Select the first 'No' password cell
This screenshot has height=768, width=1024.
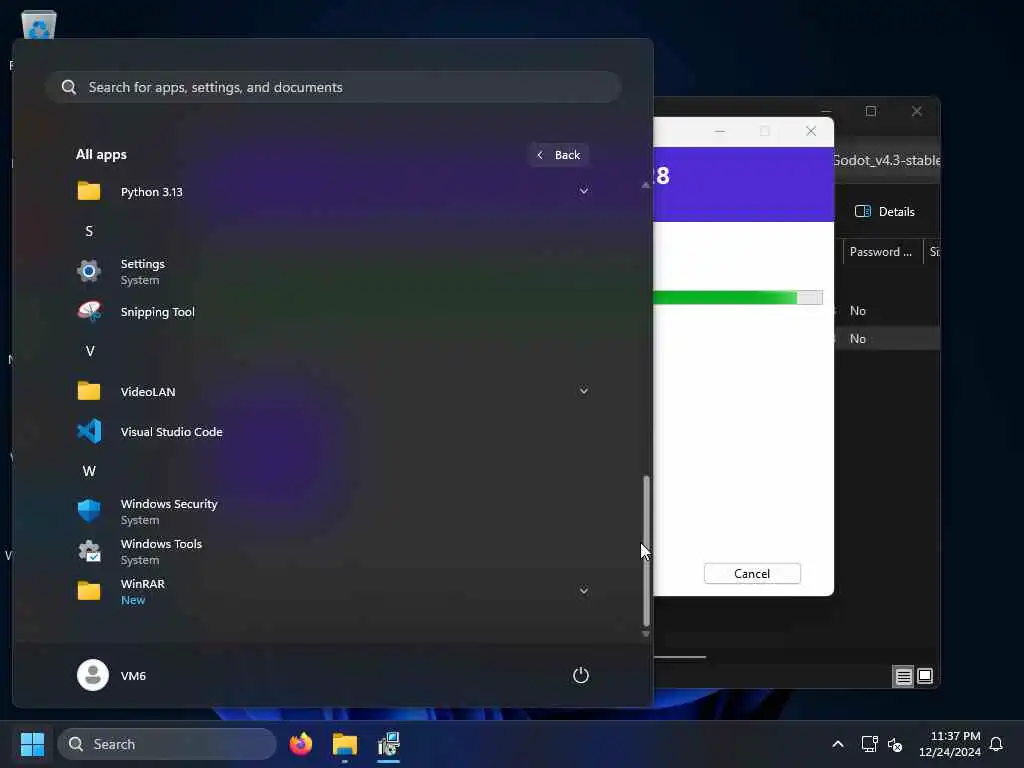pyautogui.click(x=857, y=311)
